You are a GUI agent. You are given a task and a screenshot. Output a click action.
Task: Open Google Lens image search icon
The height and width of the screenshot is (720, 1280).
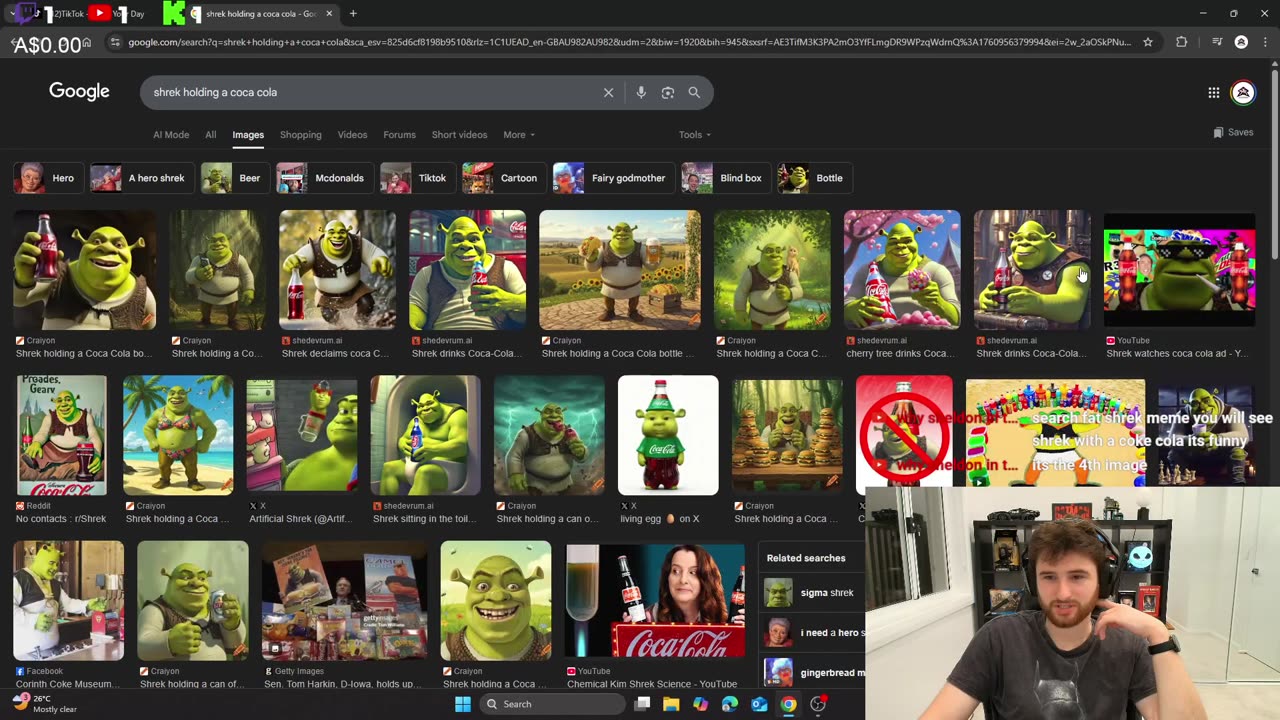tap(668, 92)
